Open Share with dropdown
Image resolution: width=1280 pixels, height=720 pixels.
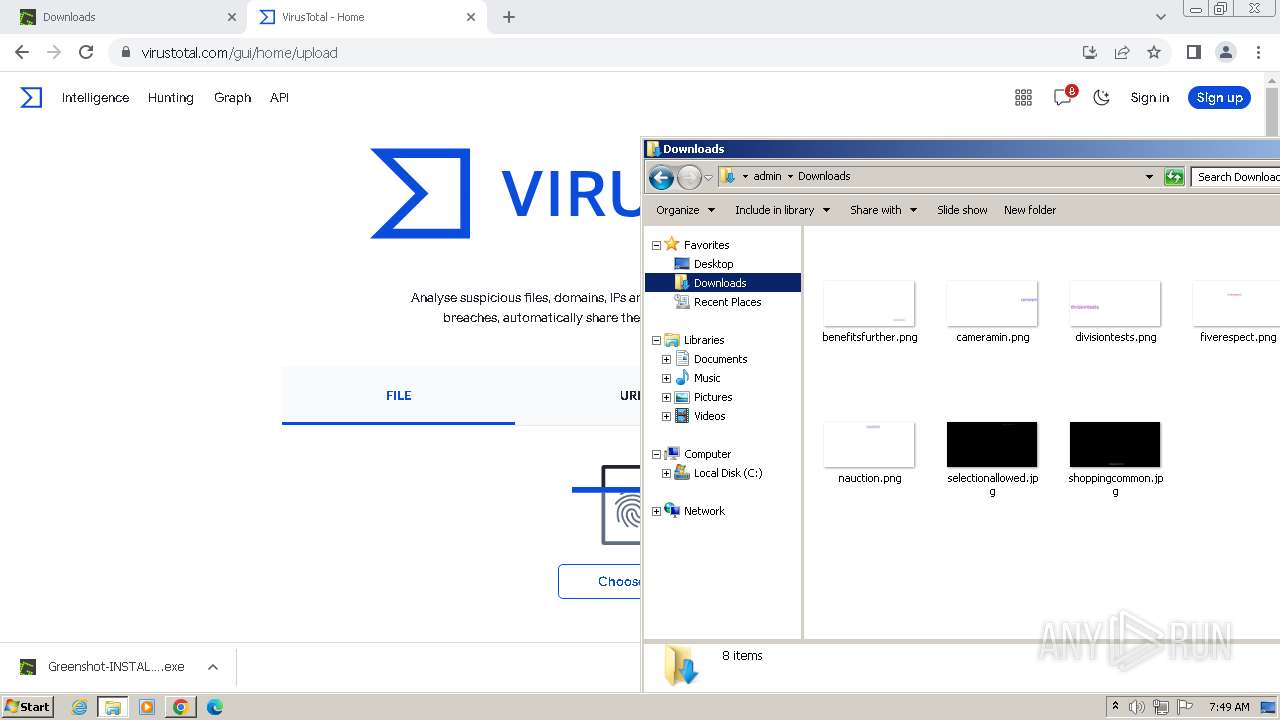coord(884,210)
